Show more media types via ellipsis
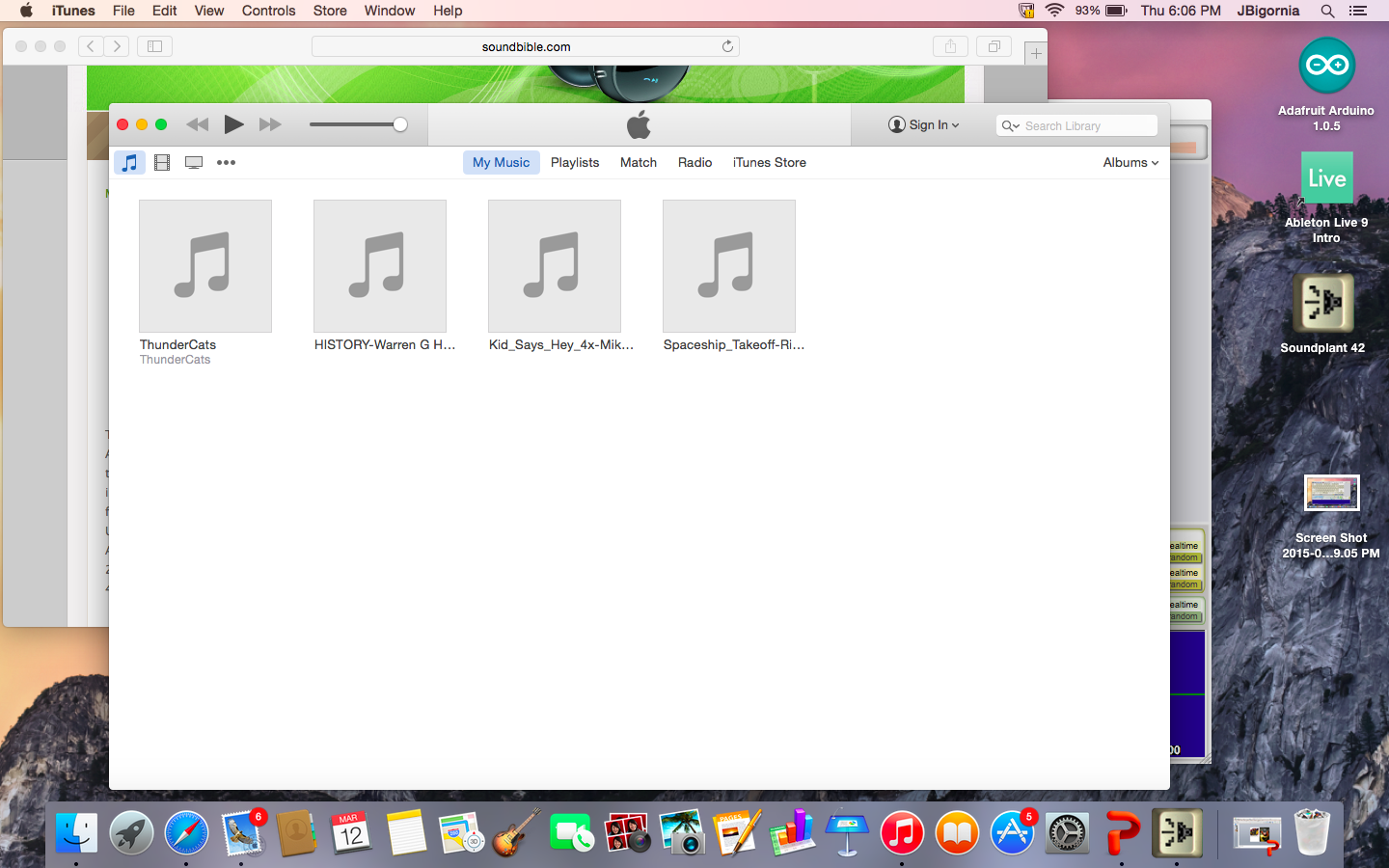The width and height of the screenshot is (1389, 868). click(x=226, y=162)
